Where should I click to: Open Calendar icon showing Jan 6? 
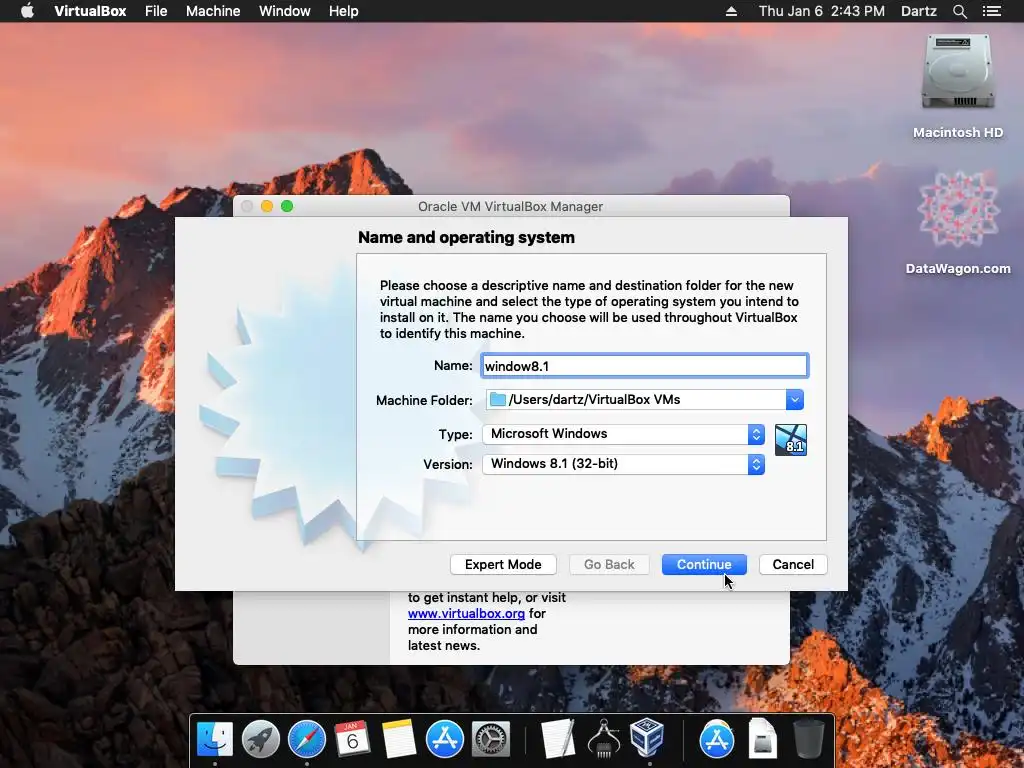point(353,739)
